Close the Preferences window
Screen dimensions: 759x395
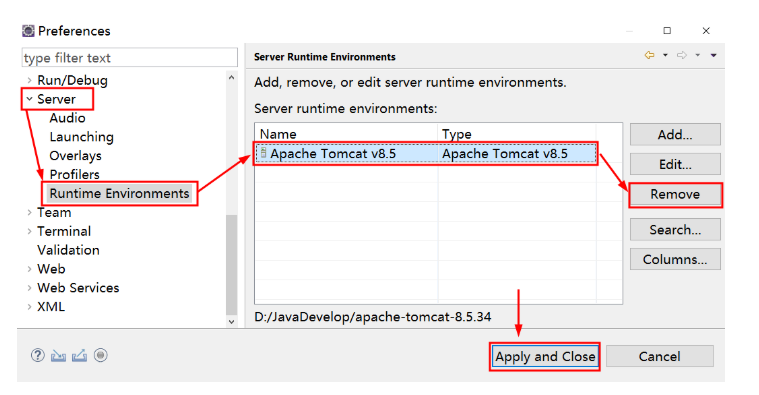[706, 30]
